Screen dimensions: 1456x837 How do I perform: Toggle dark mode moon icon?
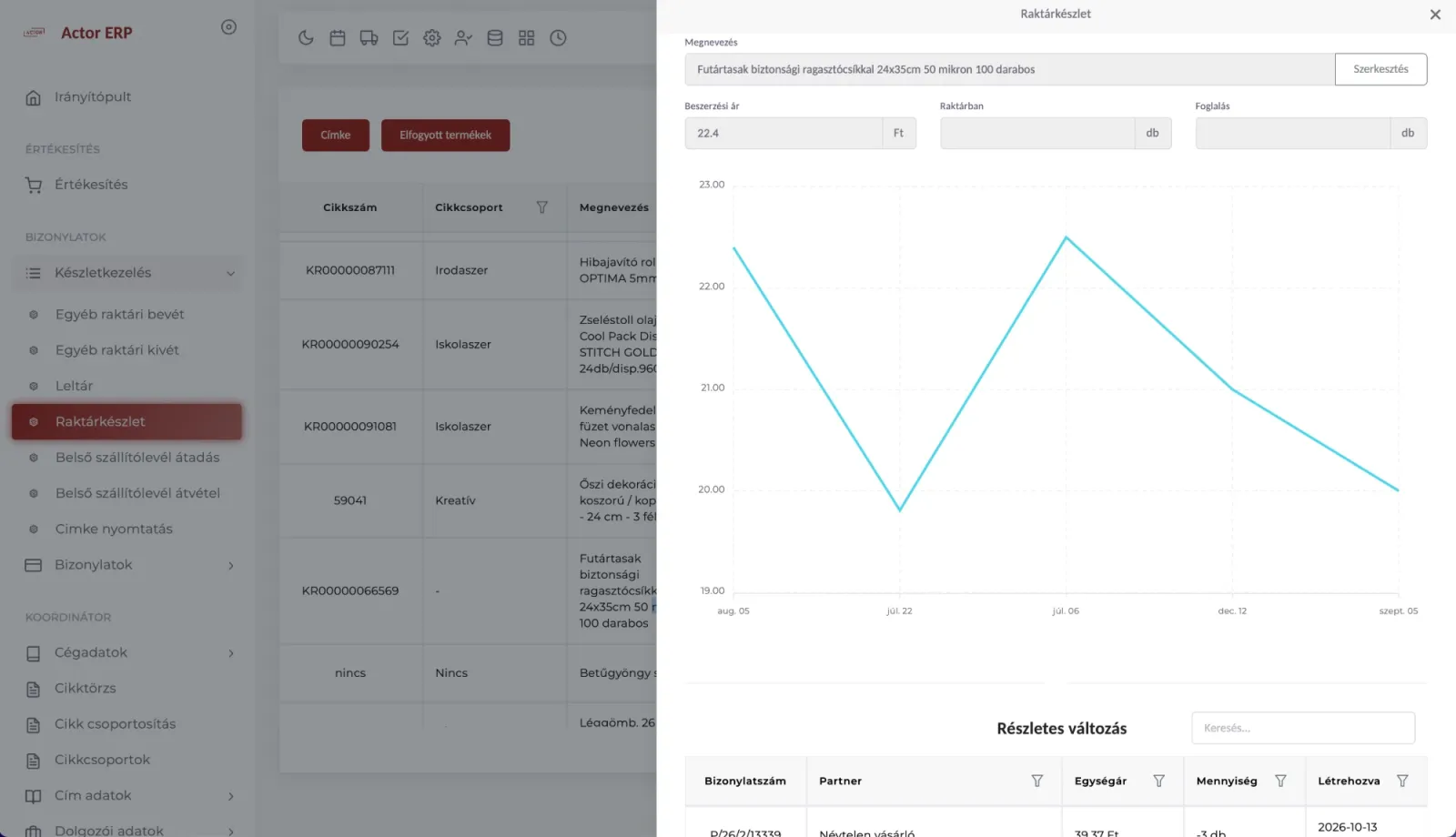[306, 38]
